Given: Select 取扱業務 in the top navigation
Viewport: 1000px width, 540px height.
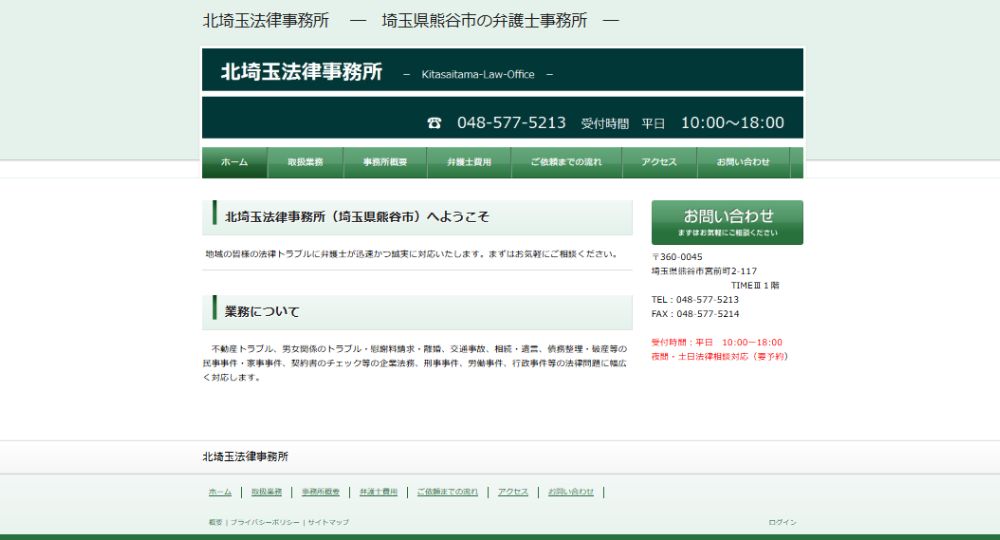Looking at the screenshot, I should (305, 162).
